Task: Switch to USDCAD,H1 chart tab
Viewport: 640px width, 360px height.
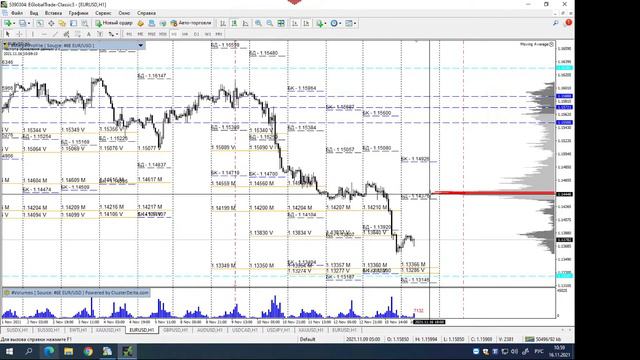Action: [x=244, y=330]
